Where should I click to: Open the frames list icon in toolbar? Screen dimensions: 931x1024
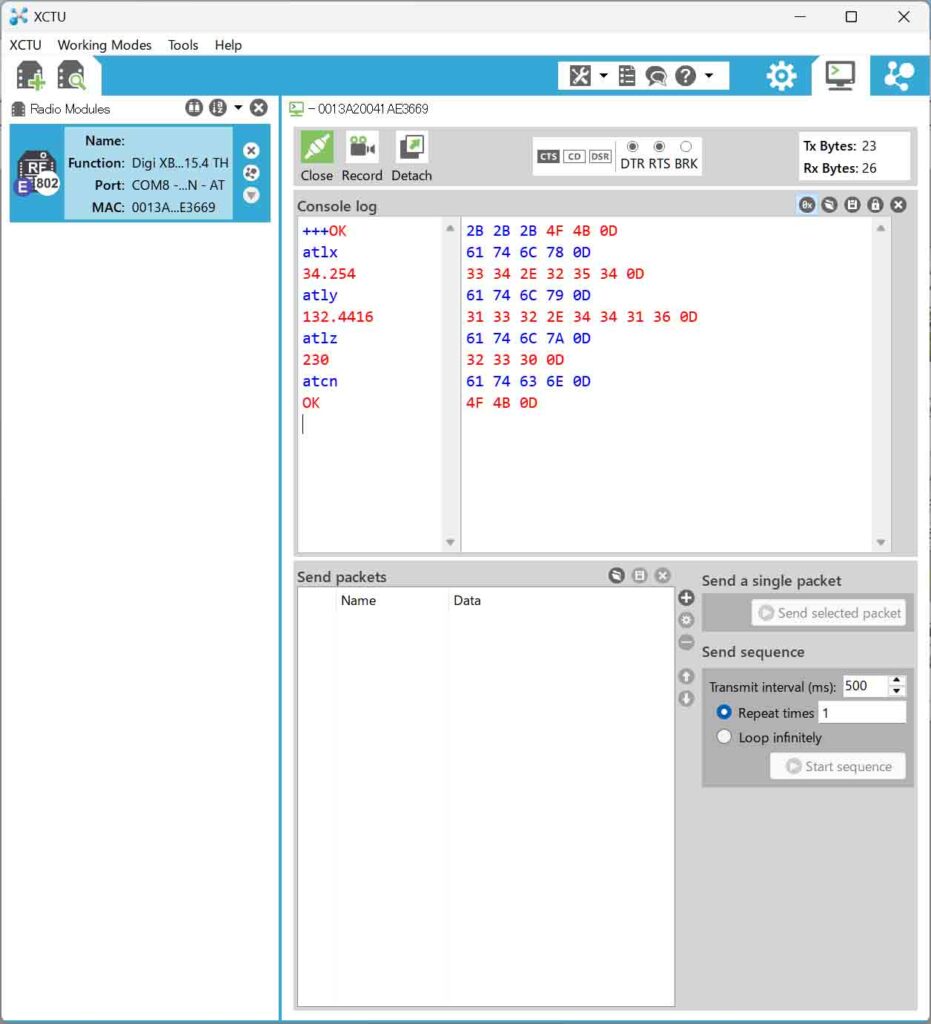[627, 76]
